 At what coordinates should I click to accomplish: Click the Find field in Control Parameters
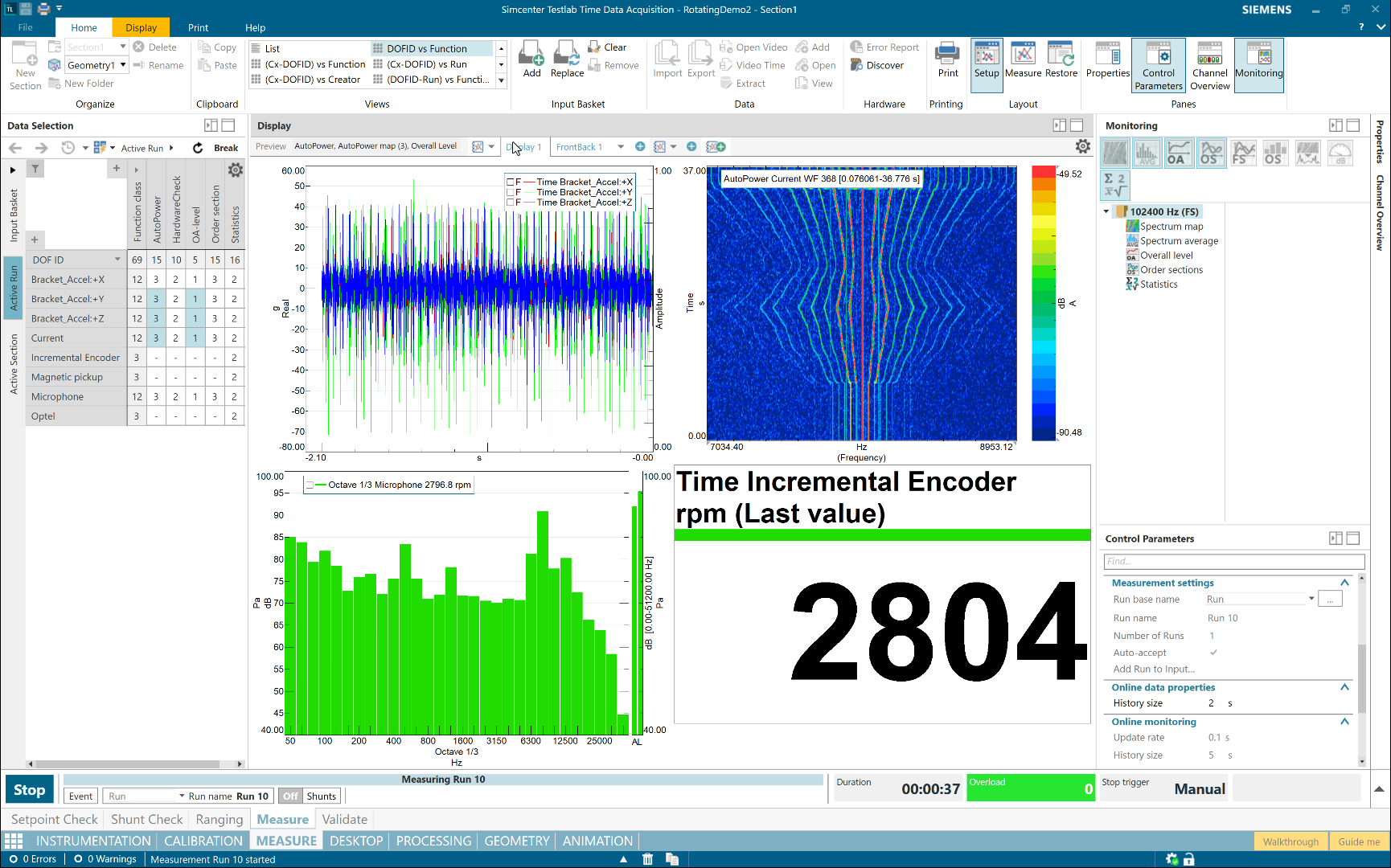[x=1233, y=561]
